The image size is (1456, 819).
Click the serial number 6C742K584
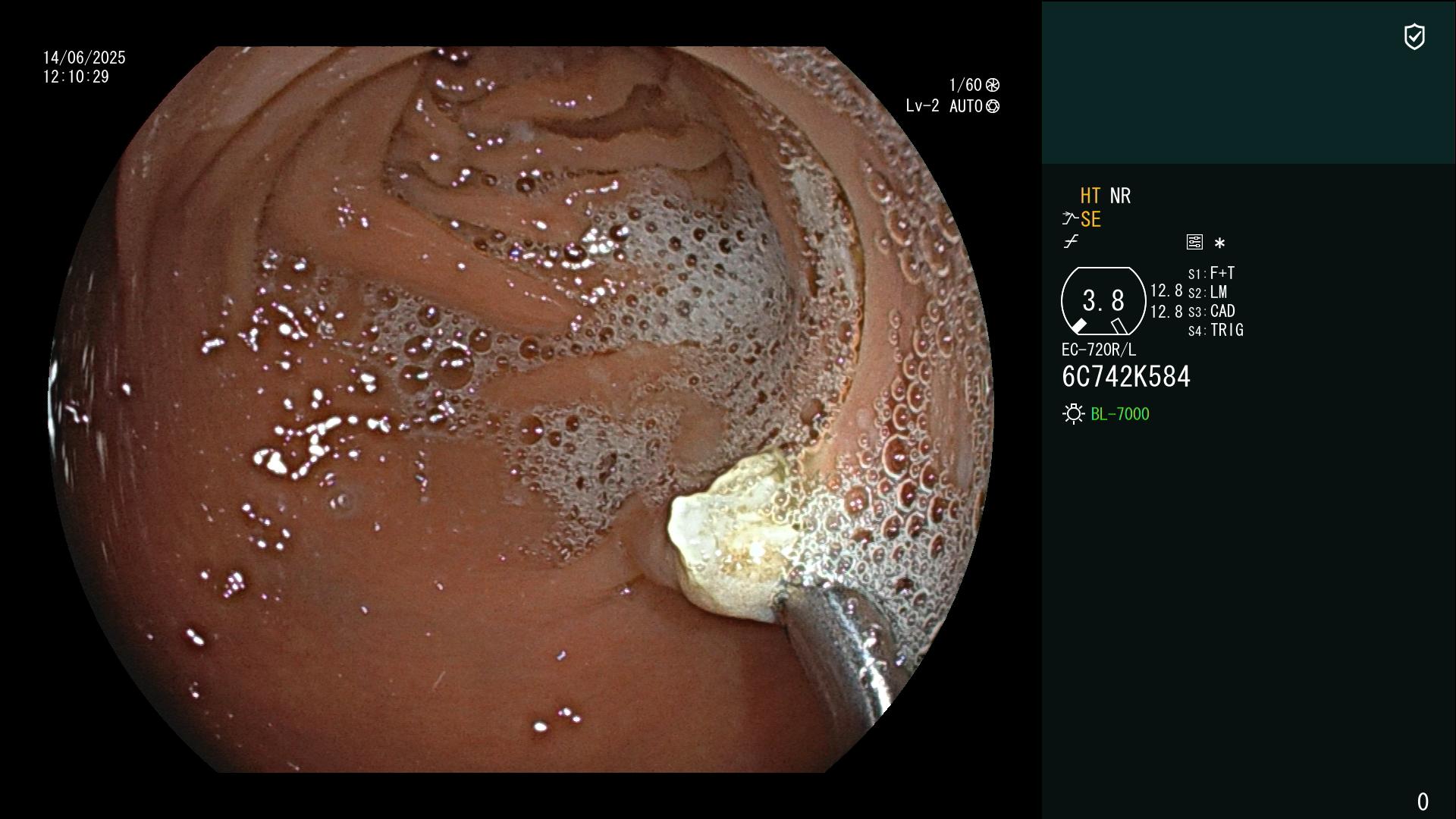click(x=1126, y=377)
